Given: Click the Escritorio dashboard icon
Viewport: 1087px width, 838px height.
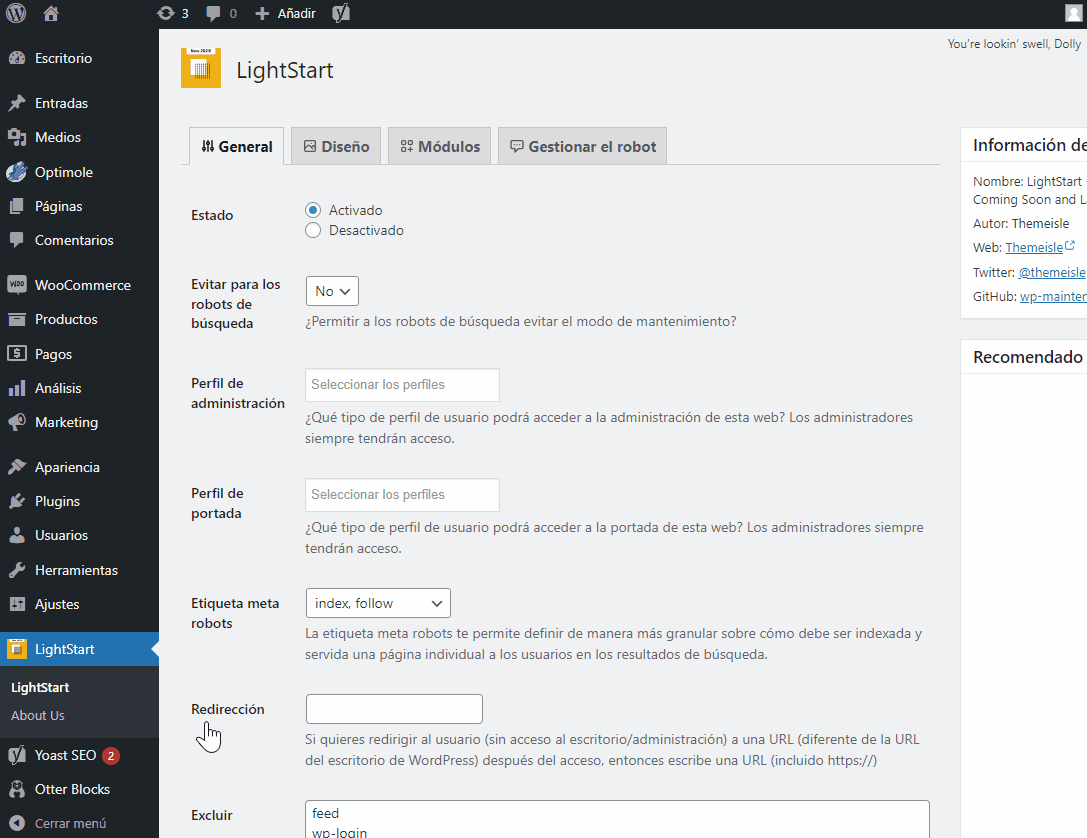Looking at the screenshot, I should pos(17,58).
